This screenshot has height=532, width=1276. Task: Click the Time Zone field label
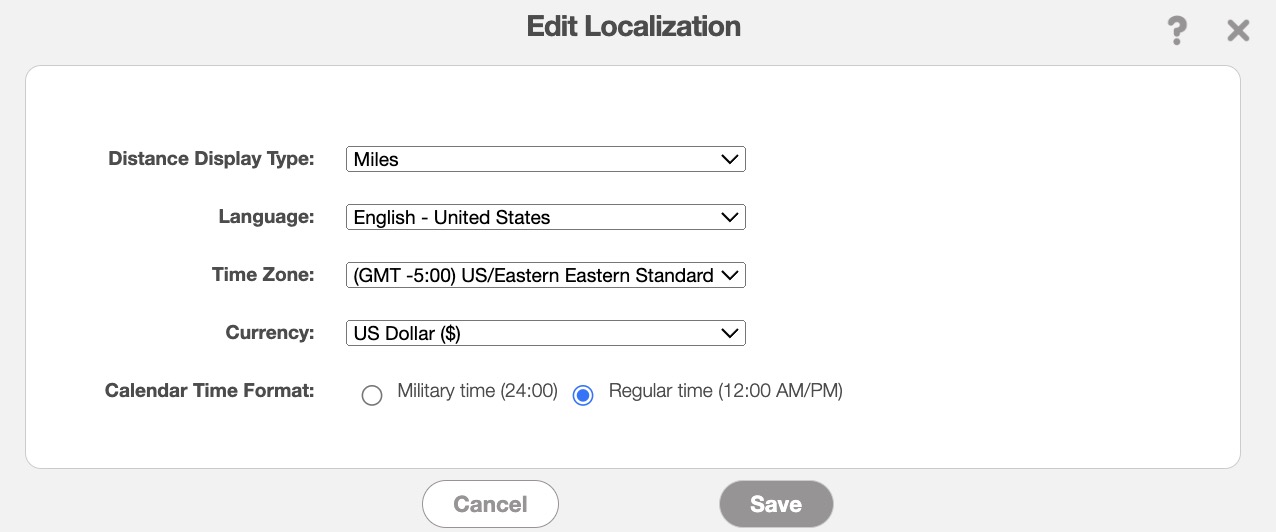263,275
